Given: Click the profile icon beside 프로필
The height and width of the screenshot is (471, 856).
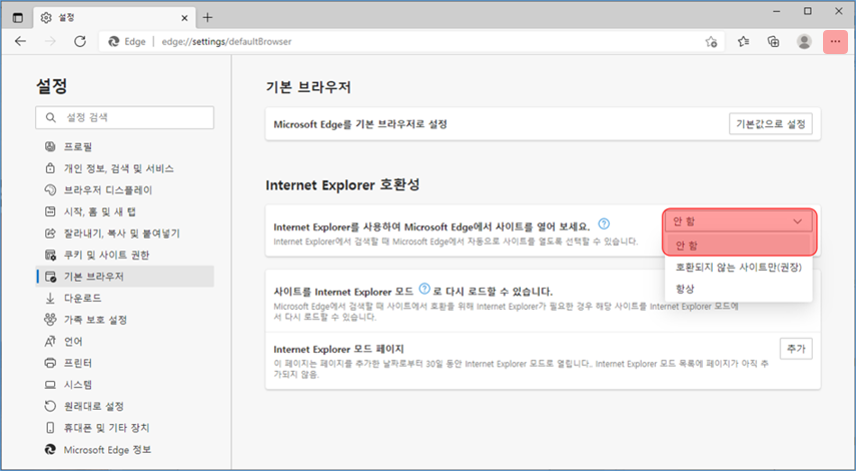Looking at the screenshot, I should (x=50, y=147).
